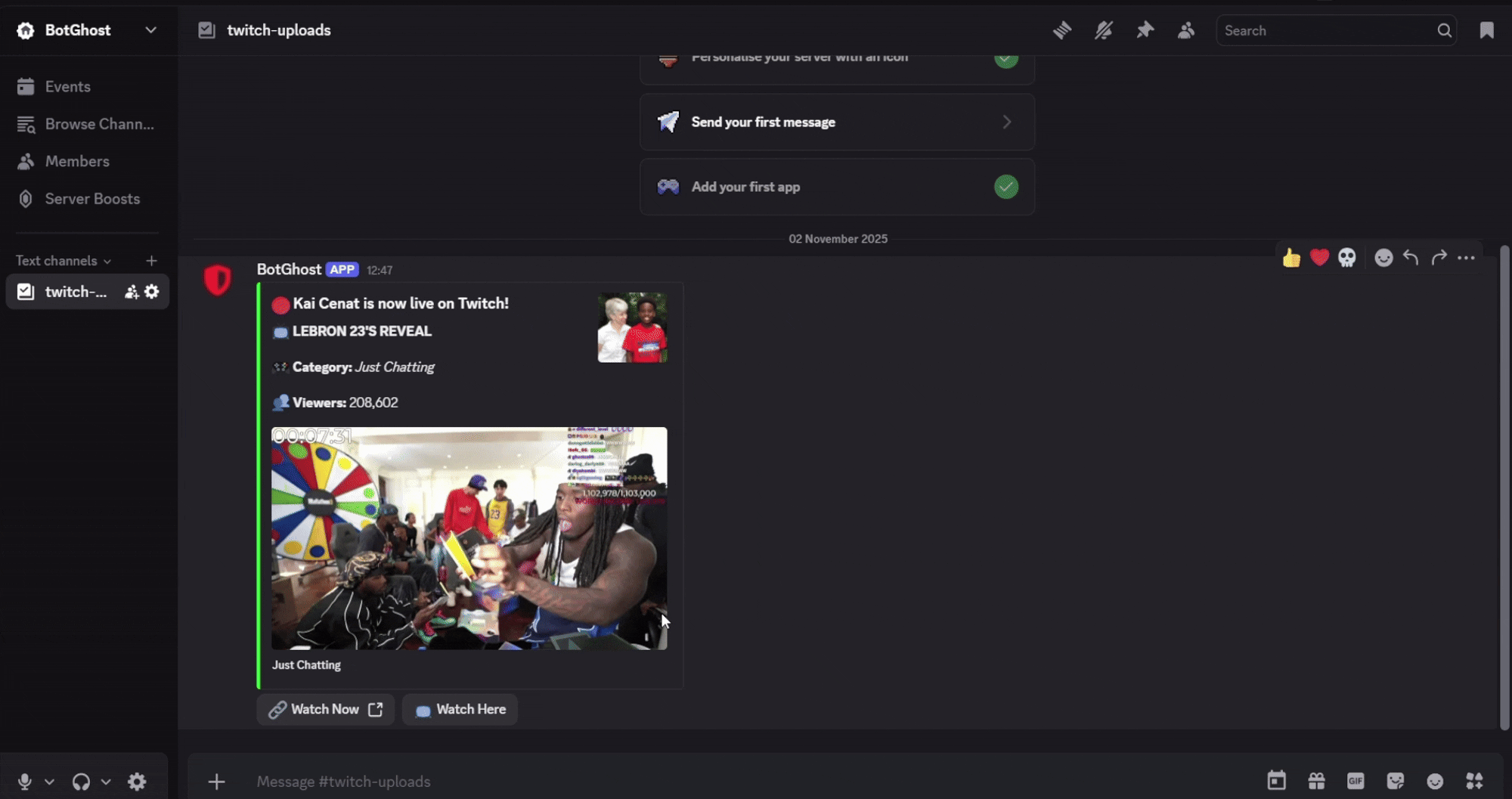Click Add your first app card

tap(837, 187)
